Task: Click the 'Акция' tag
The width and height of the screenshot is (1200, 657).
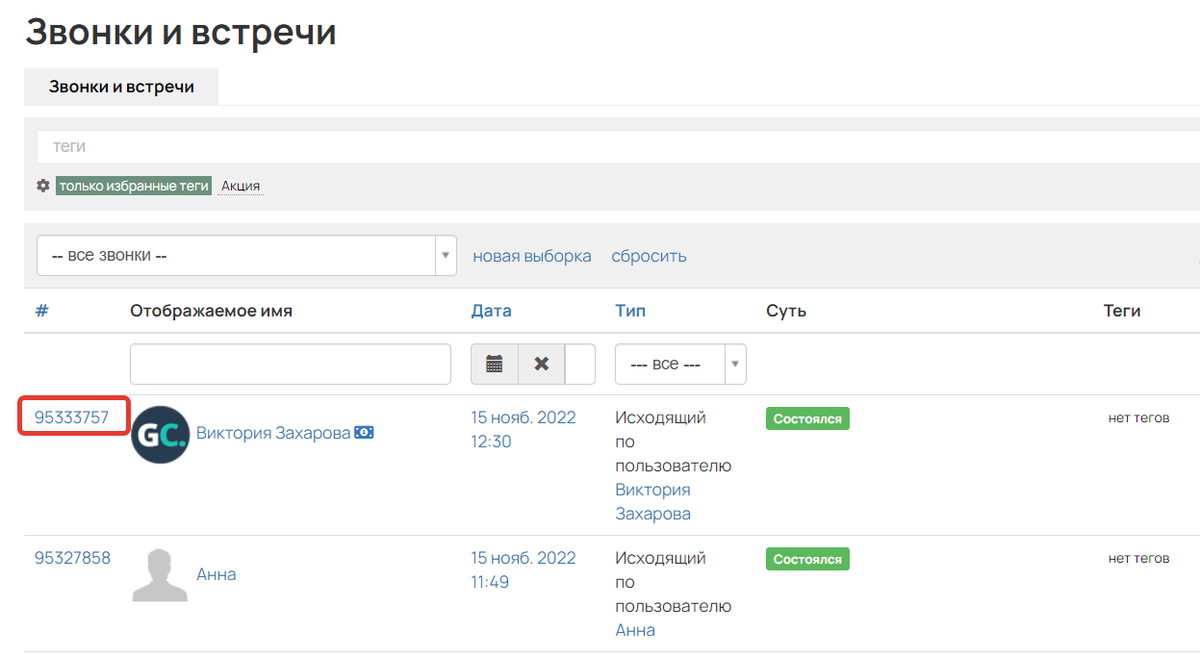Action: [x=241, y=186]
